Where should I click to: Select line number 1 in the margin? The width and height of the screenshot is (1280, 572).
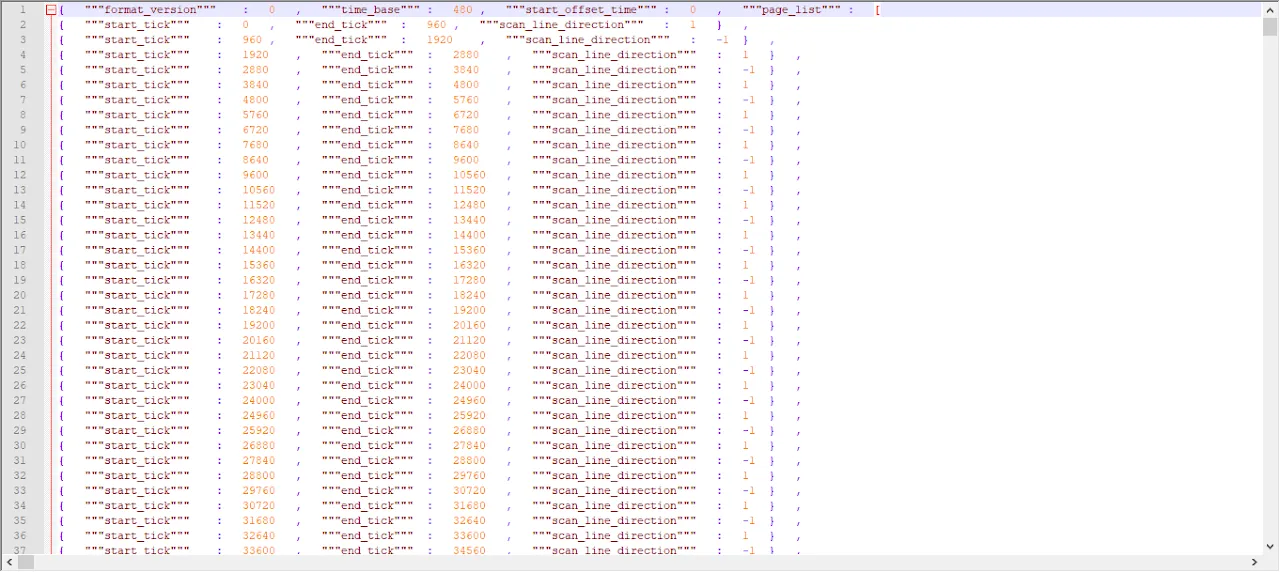[22, 10]
